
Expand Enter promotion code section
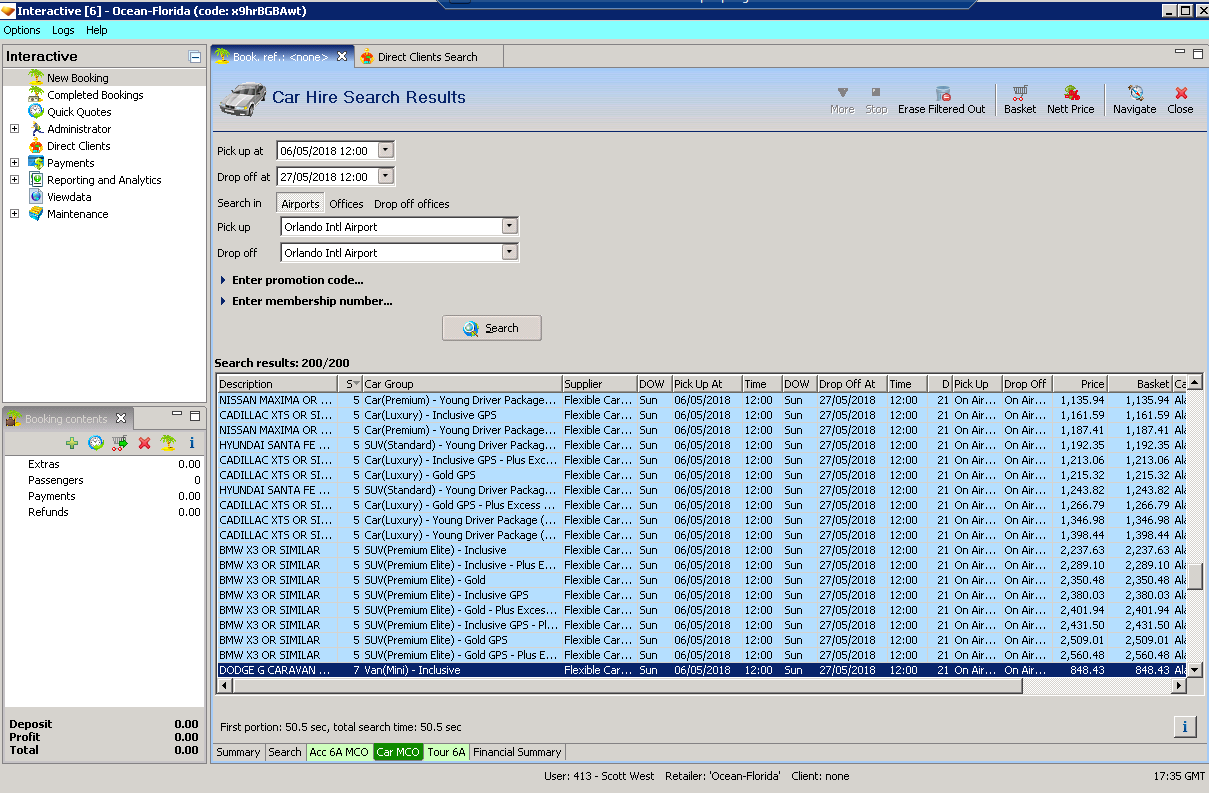click(x=297, y=280)
